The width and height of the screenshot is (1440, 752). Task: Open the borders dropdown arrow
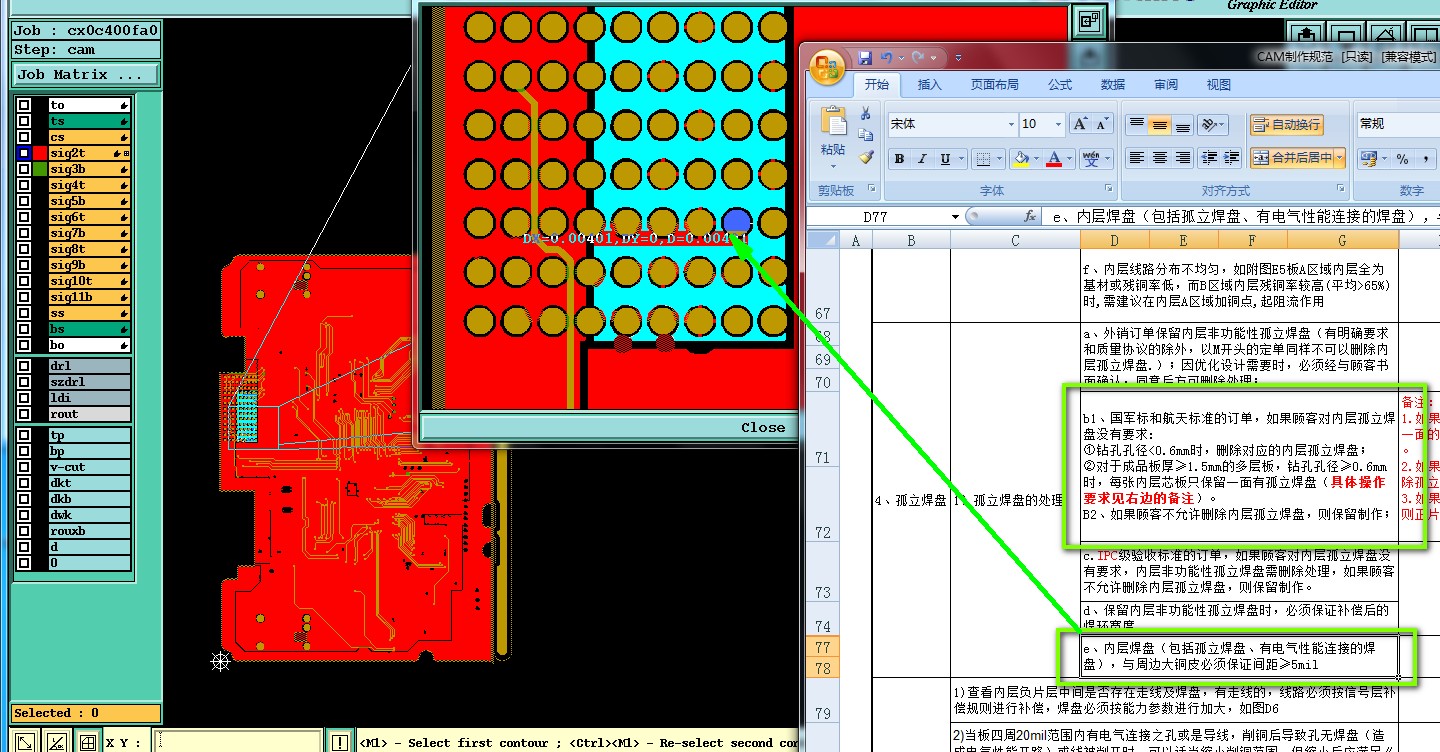pos(999,158)
